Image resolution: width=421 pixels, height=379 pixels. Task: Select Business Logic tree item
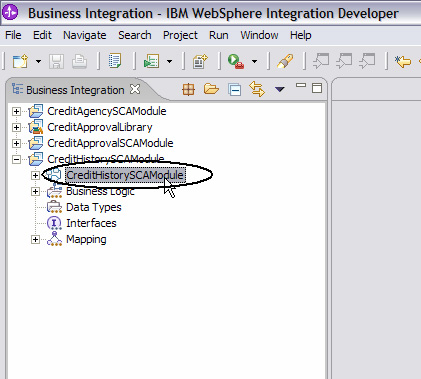pos(100,191)
